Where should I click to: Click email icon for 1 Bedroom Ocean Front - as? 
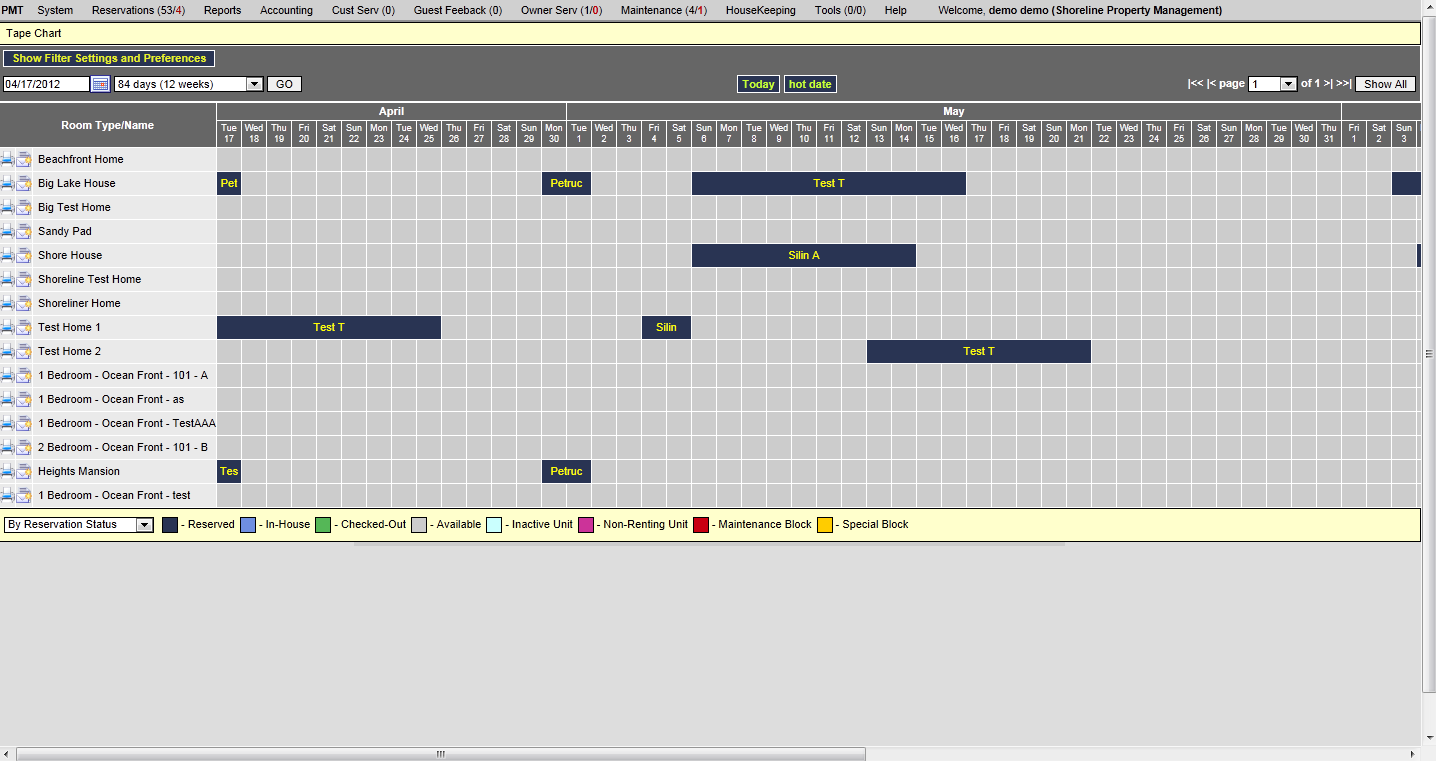pyautogui.click(x=24, y=399)
